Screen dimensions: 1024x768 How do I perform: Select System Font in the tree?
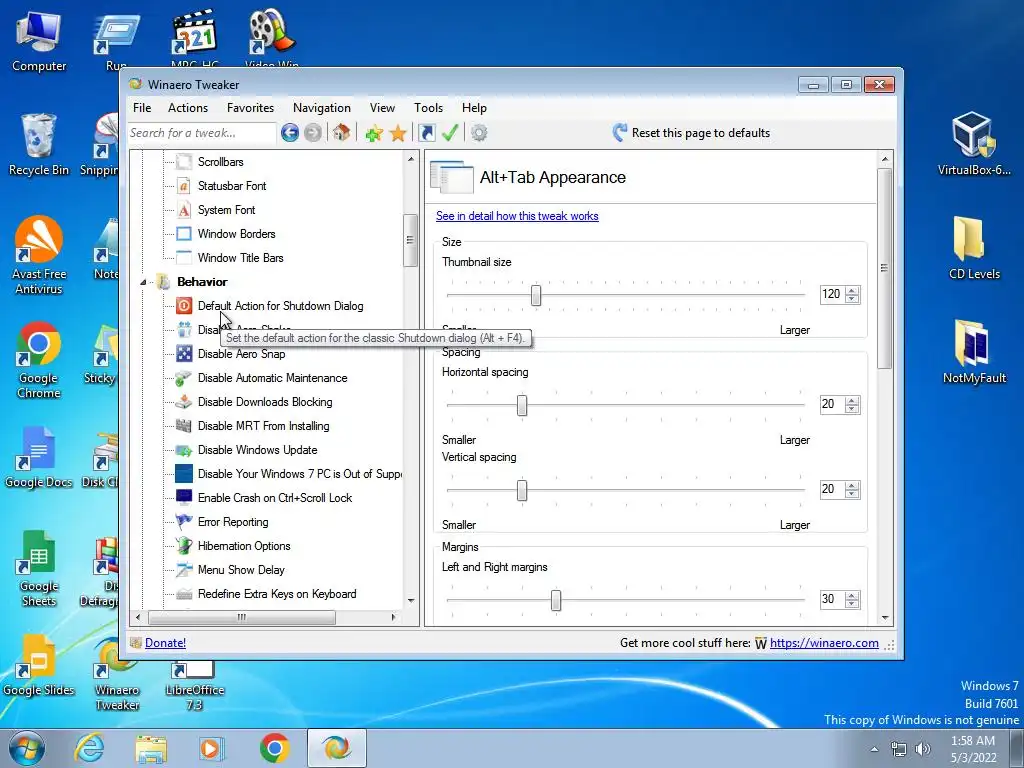click(x=226, y=210)
